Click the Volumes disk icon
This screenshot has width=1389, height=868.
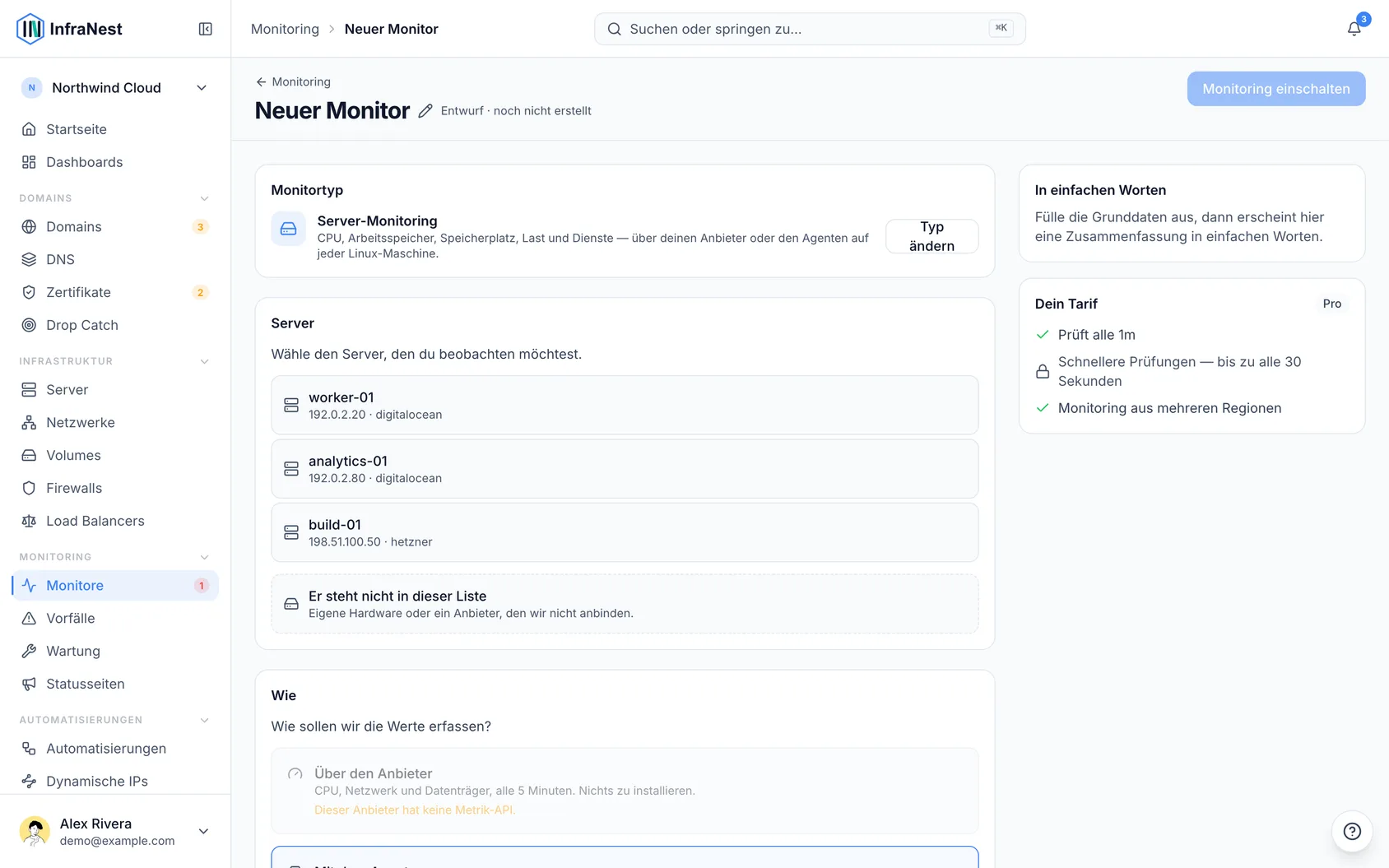29,455
